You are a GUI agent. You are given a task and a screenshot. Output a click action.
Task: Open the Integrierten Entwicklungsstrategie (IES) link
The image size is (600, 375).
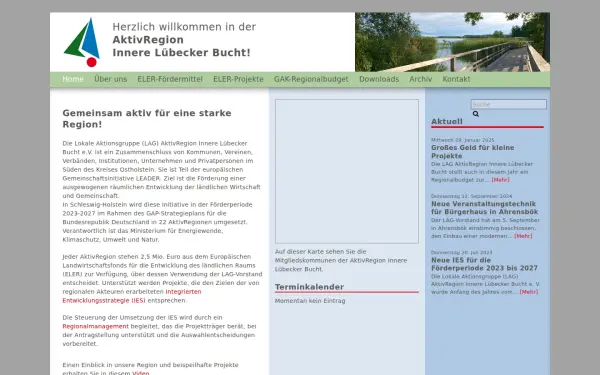click(x=132, y=296)
